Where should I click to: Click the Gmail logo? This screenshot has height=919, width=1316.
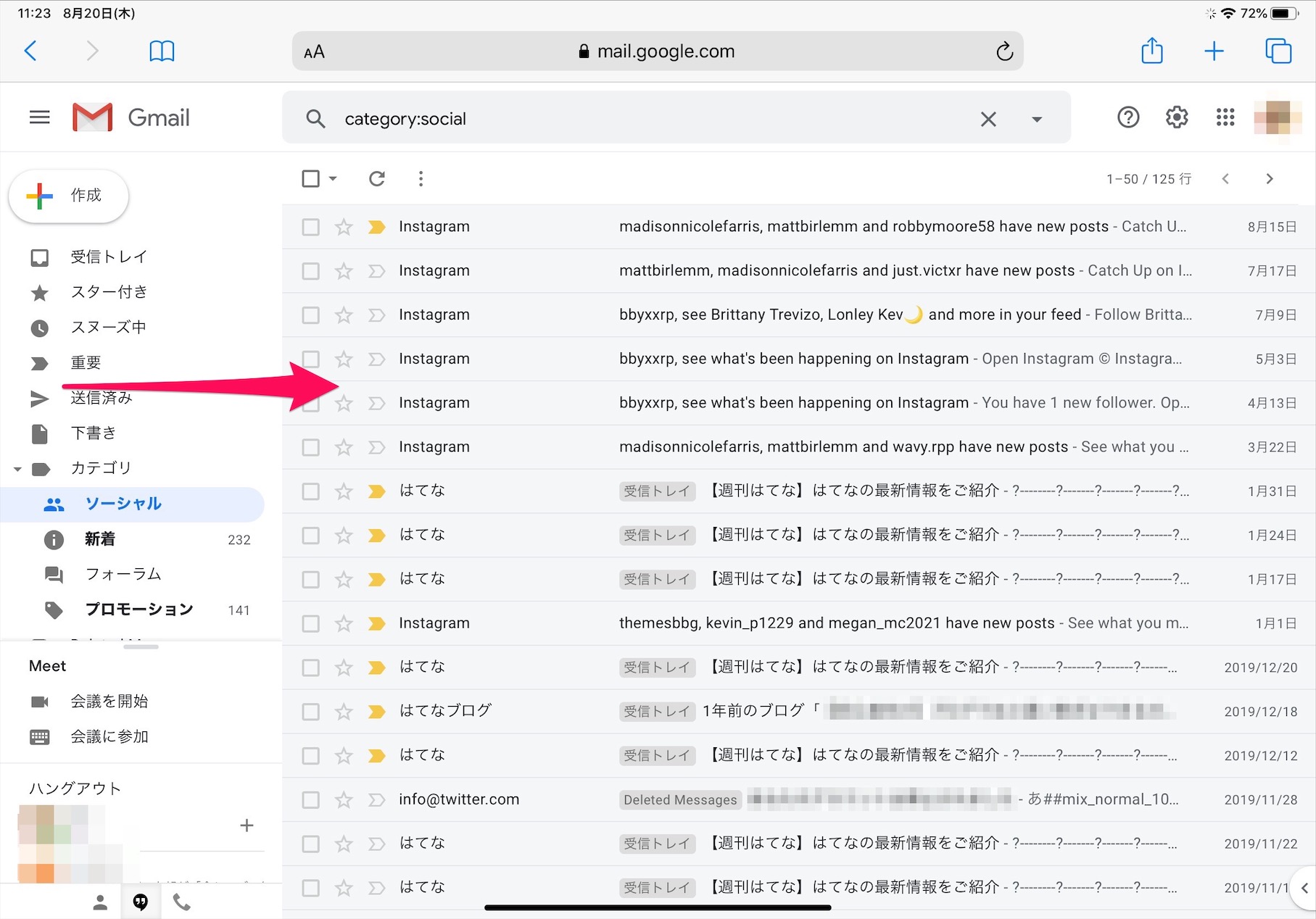tap(131, 117)
